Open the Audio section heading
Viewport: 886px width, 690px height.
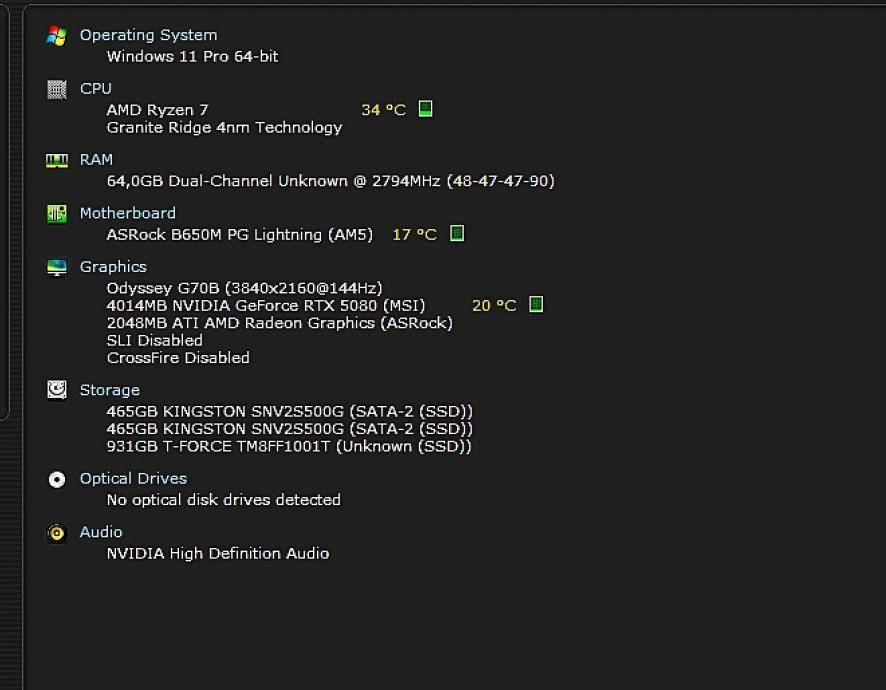101,532
